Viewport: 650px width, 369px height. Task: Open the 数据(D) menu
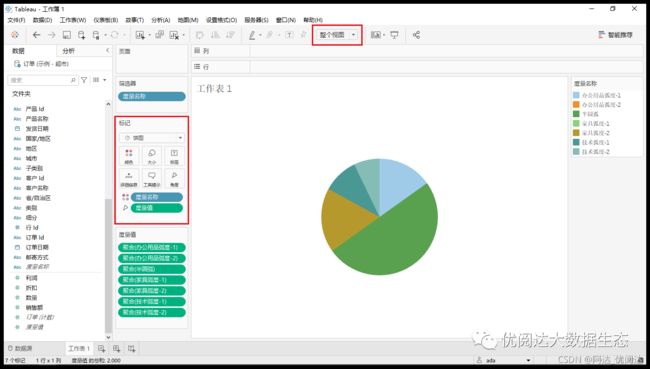[42, 20]
